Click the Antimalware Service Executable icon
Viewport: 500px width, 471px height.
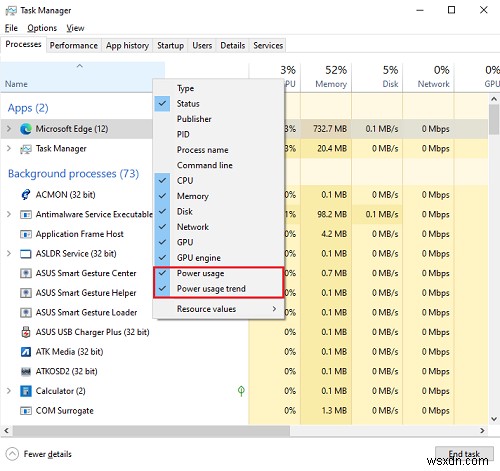(x=26, y=214)
